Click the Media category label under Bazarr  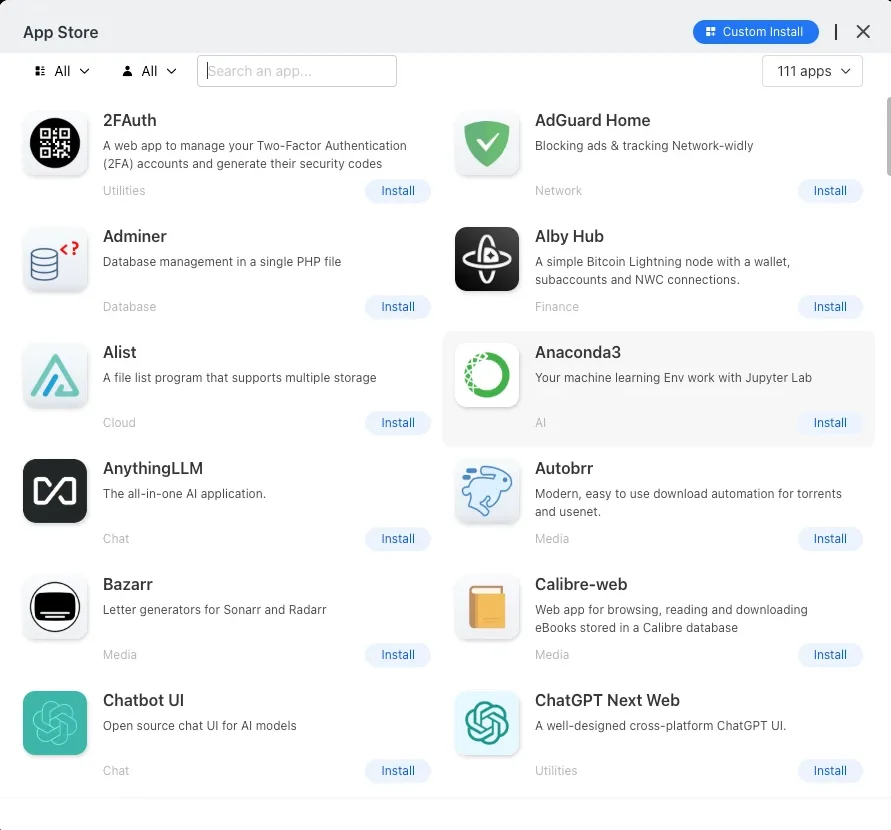(119, 654)
